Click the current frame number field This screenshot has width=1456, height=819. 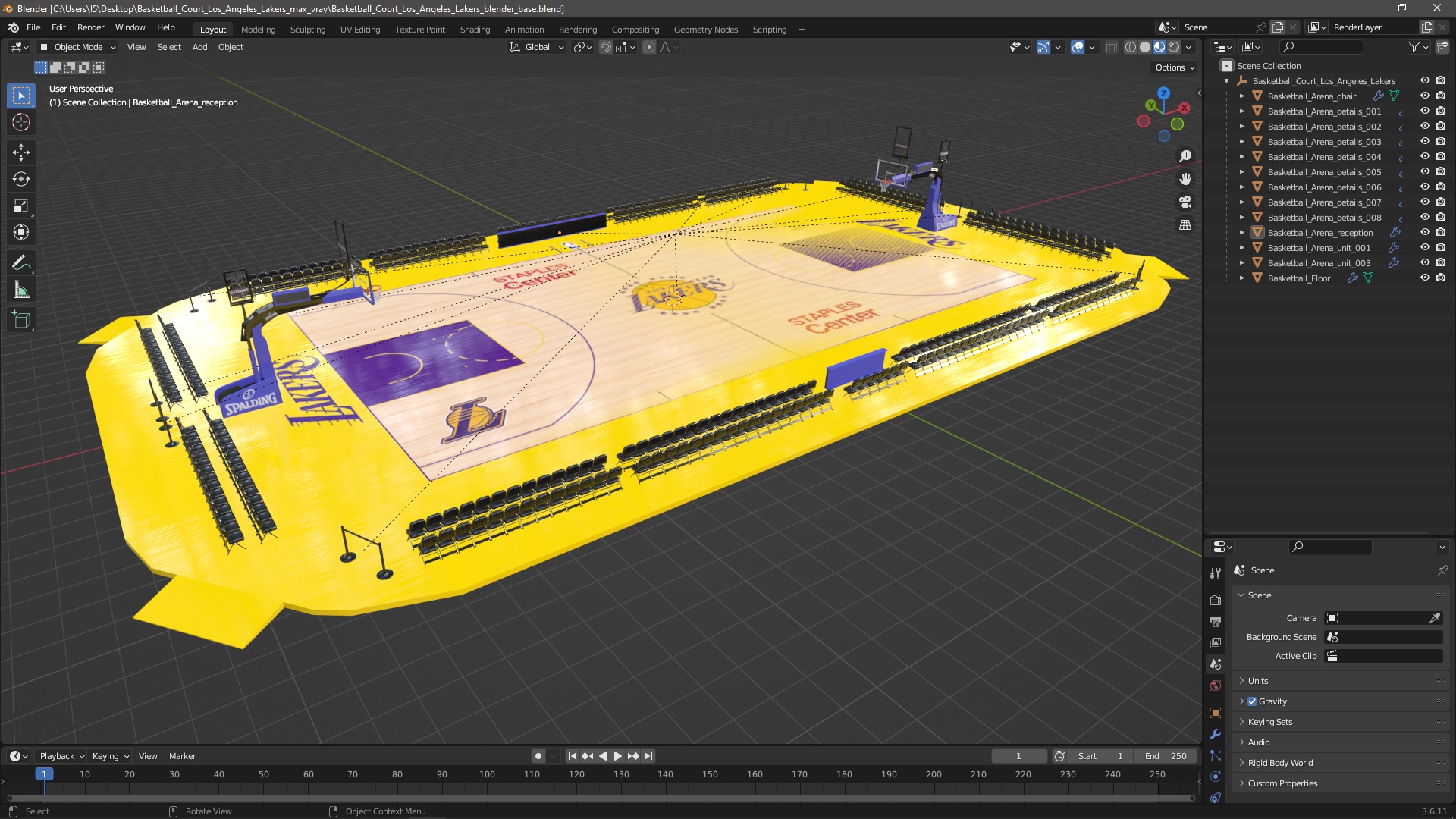pos(1018,756)
